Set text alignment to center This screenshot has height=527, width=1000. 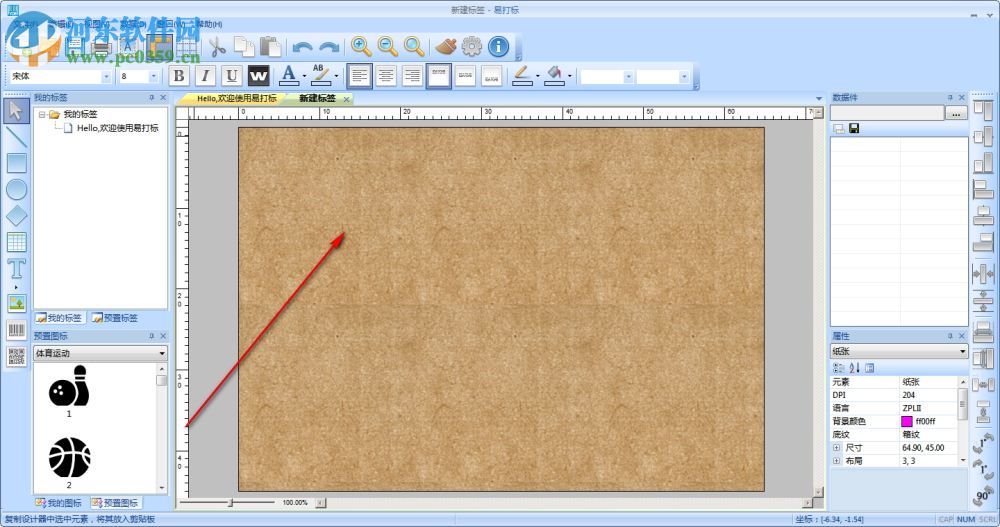[x=386, y=76]
